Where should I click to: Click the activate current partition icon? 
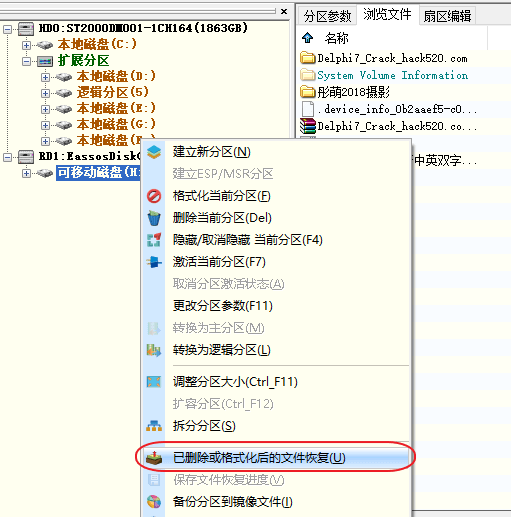154,262
